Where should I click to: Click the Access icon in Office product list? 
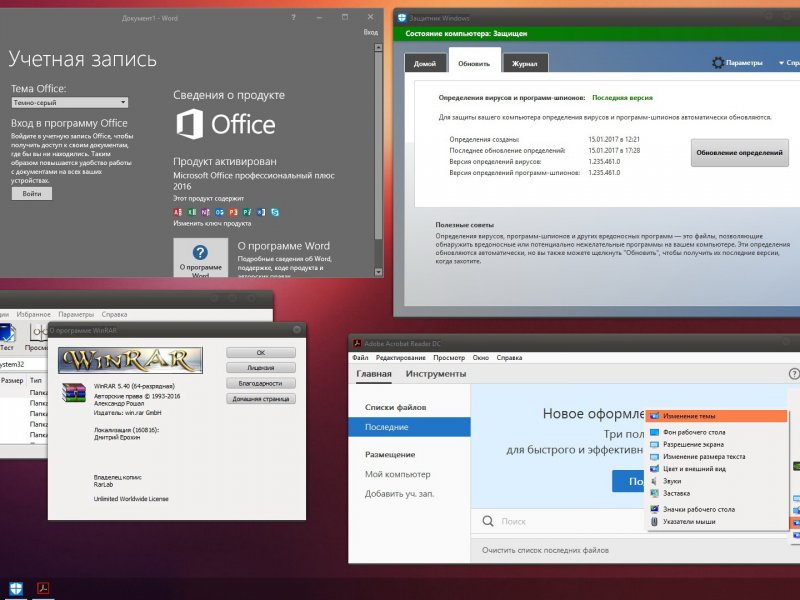pos(178,212)
